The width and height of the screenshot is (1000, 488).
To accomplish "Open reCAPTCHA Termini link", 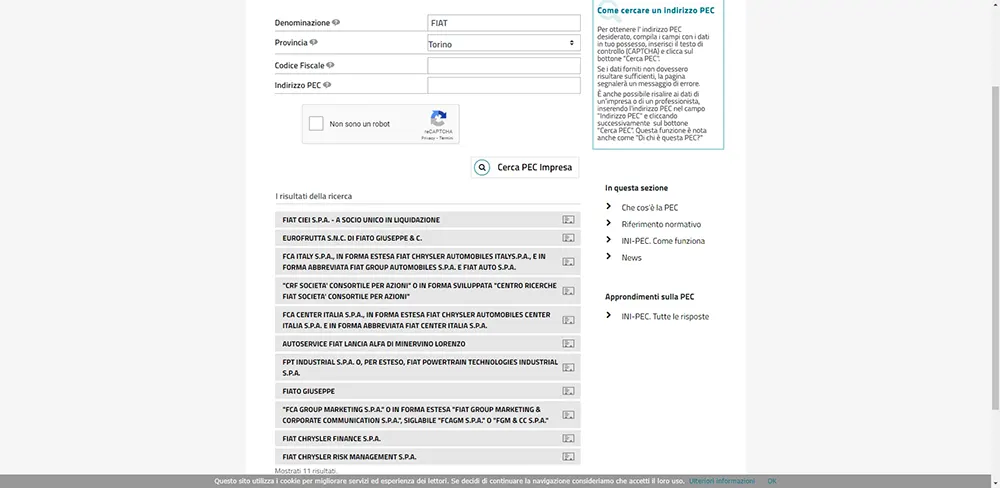I will [446, 138].
